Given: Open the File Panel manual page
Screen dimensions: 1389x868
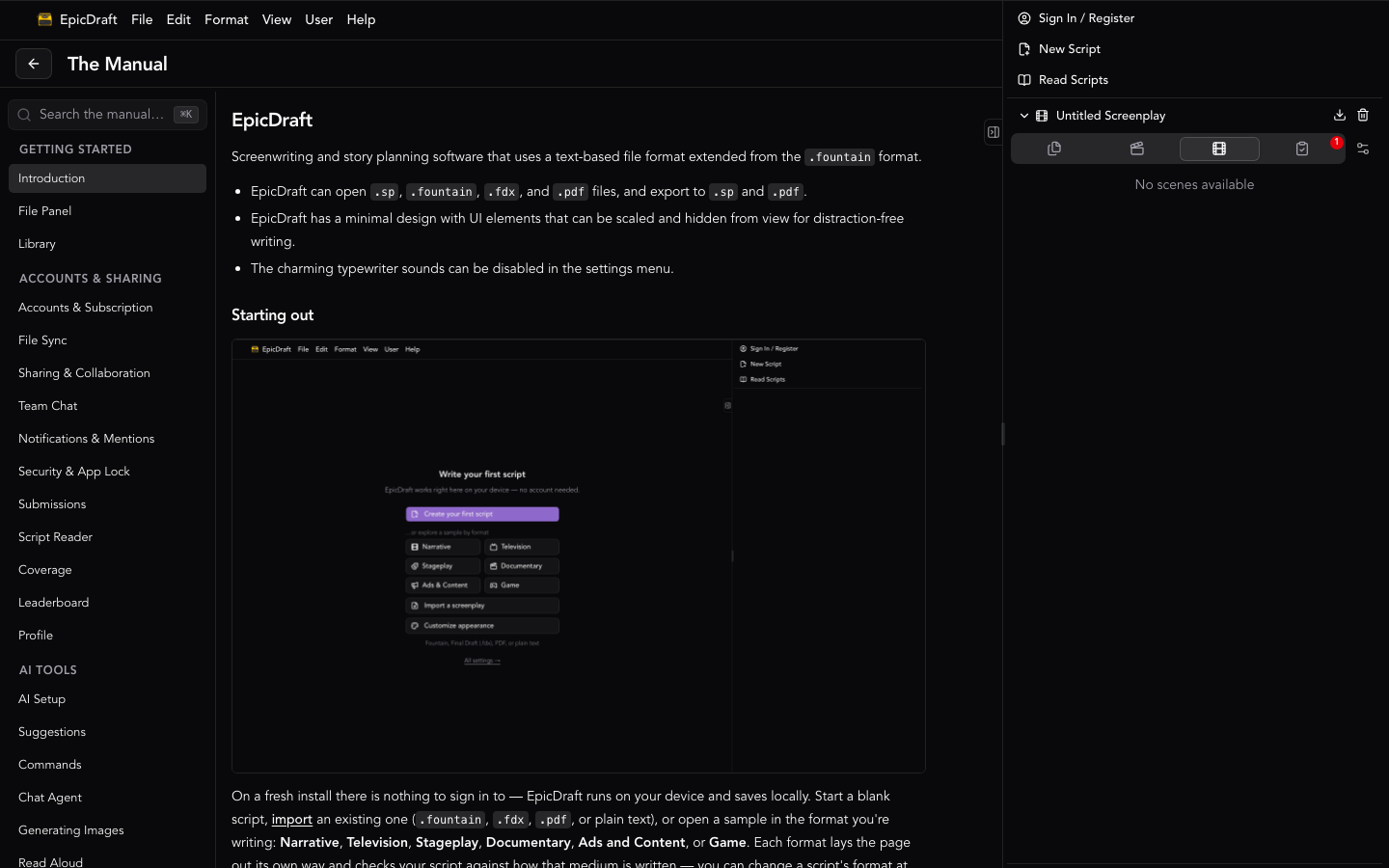Looking at the screenshot, I should (x=107, y=211).
